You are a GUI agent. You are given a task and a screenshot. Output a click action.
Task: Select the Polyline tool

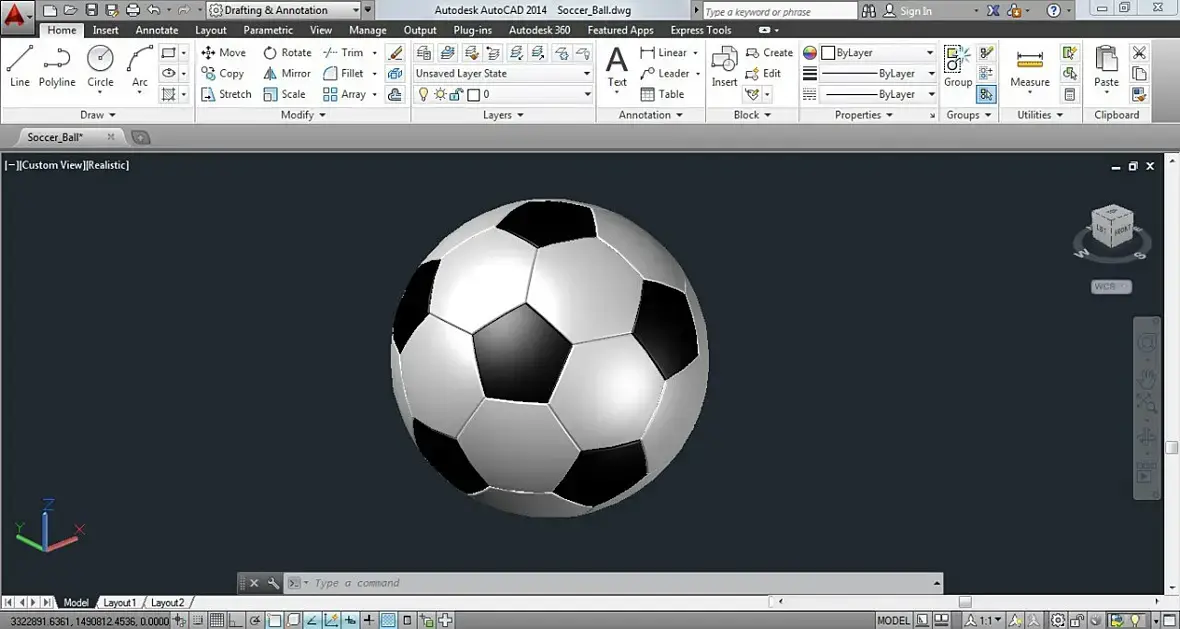click(x=57, y=66)
